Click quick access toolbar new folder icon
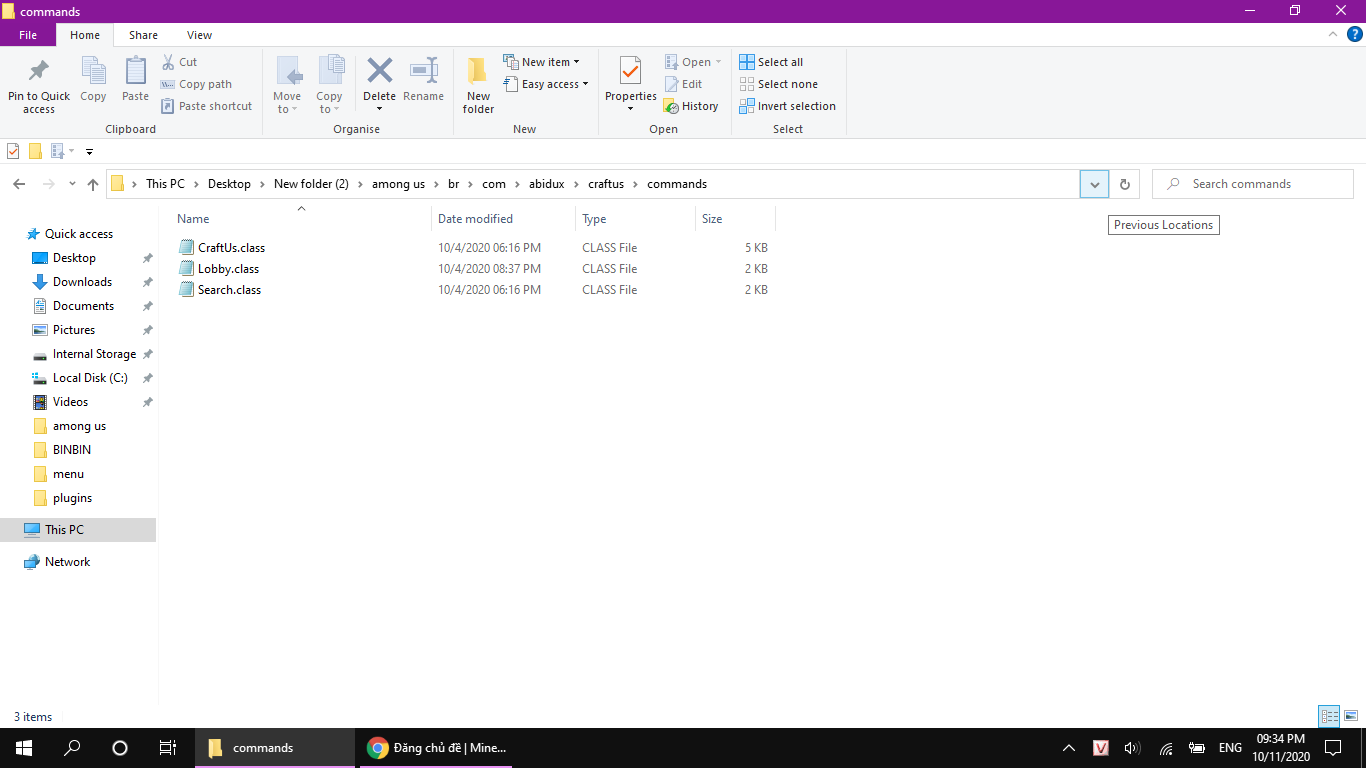The image size is (1366, 768). pos(35,151)
